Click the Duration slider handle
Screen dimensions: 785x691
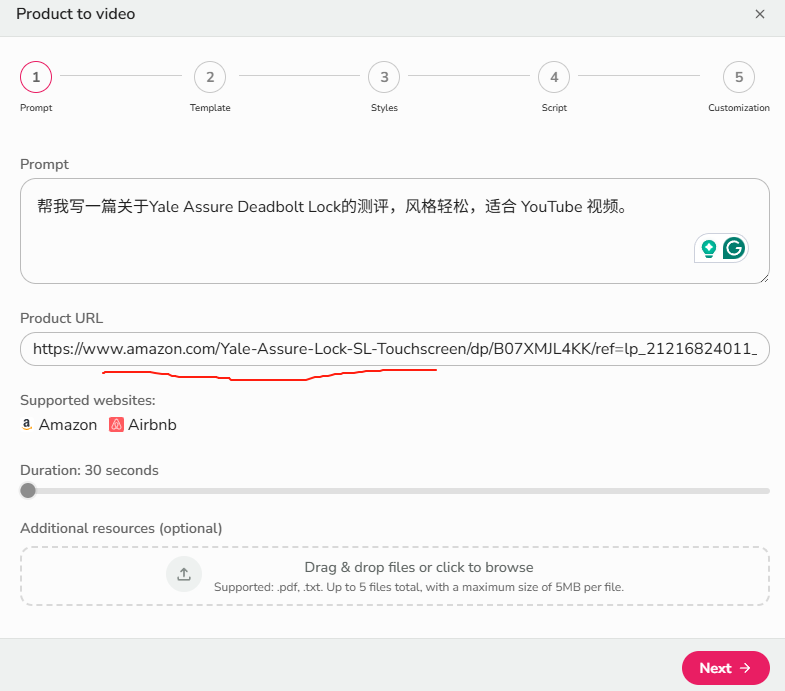pyautogui.click(x=28, y=490)
